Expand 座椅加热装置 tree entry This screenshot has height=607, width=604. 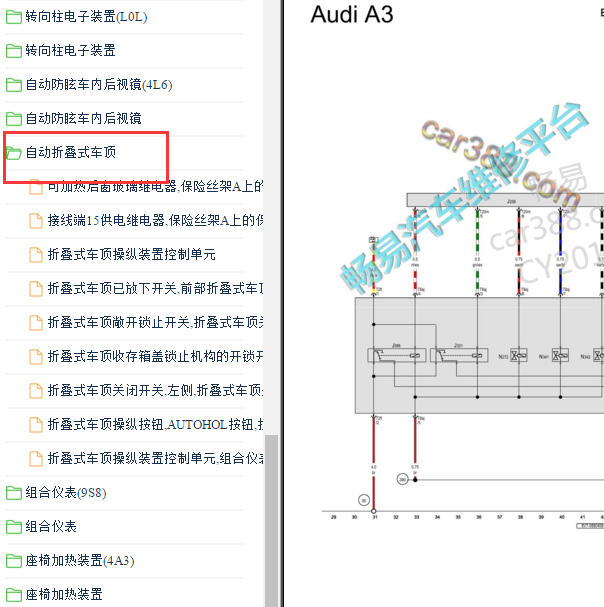(64, 595)
